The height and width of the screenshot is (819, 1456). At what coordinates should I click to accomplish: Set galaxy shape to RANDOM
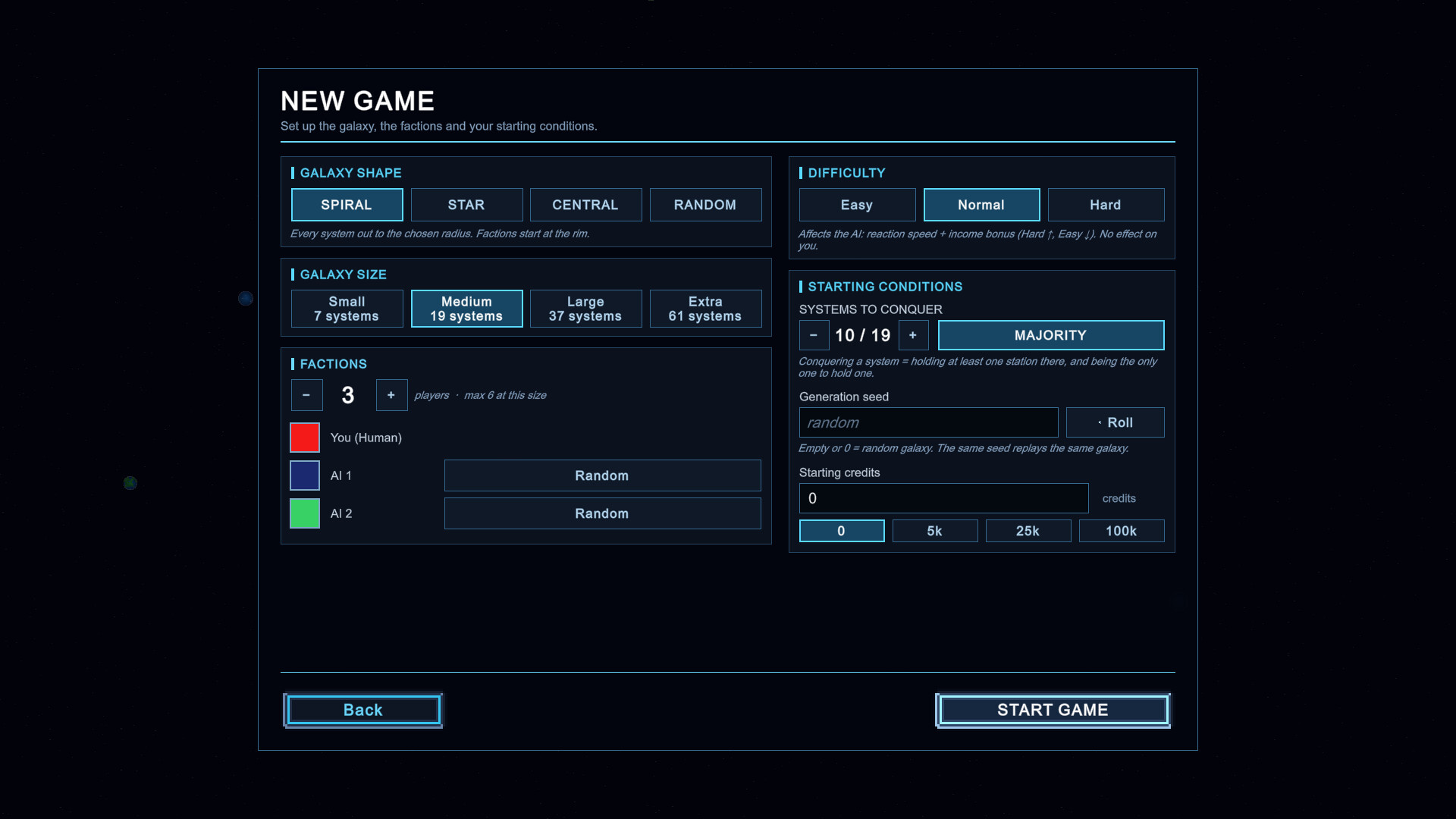705,205
